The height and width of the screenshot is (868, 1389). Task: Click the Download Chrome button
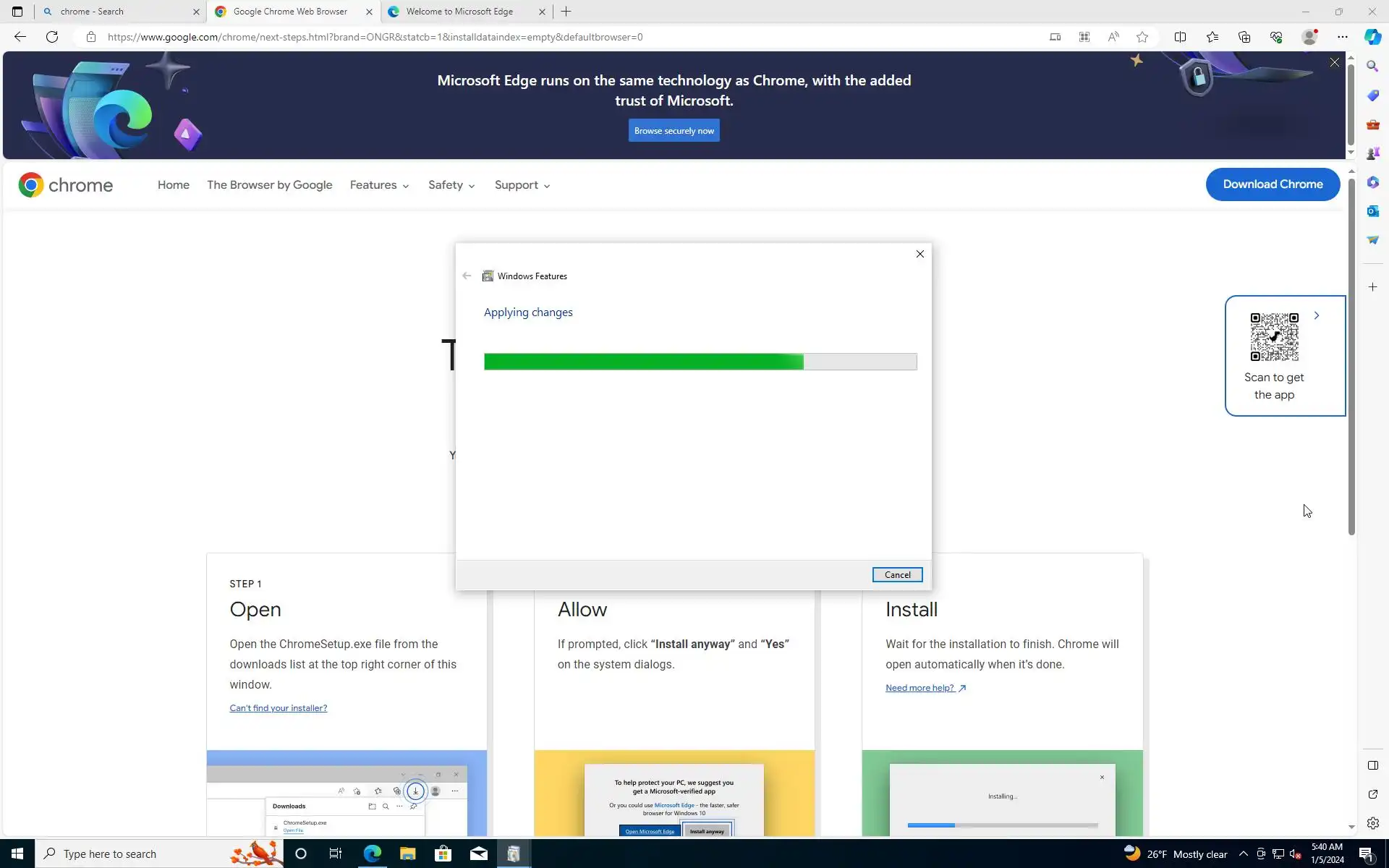tap(1273, 184)
